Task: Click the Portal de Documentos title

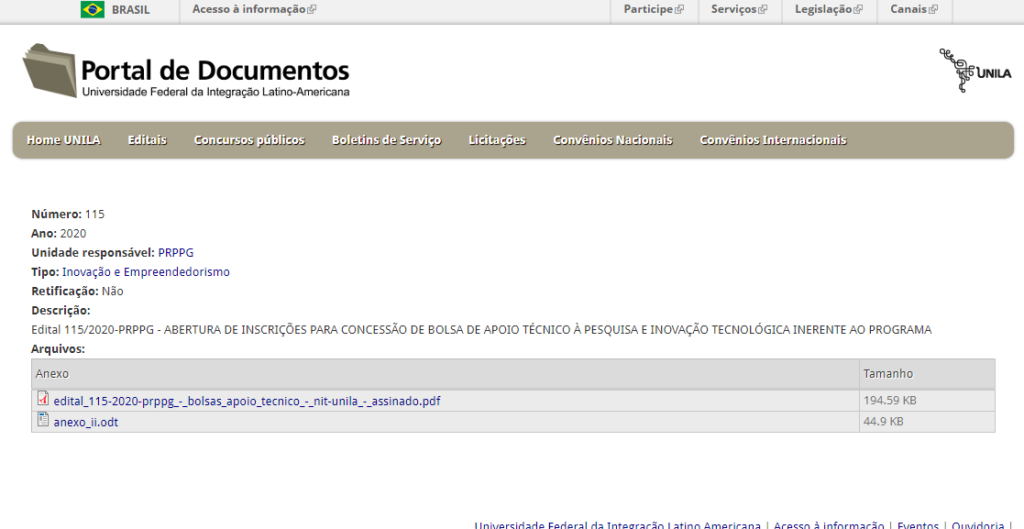Action: tap(215, 70)
